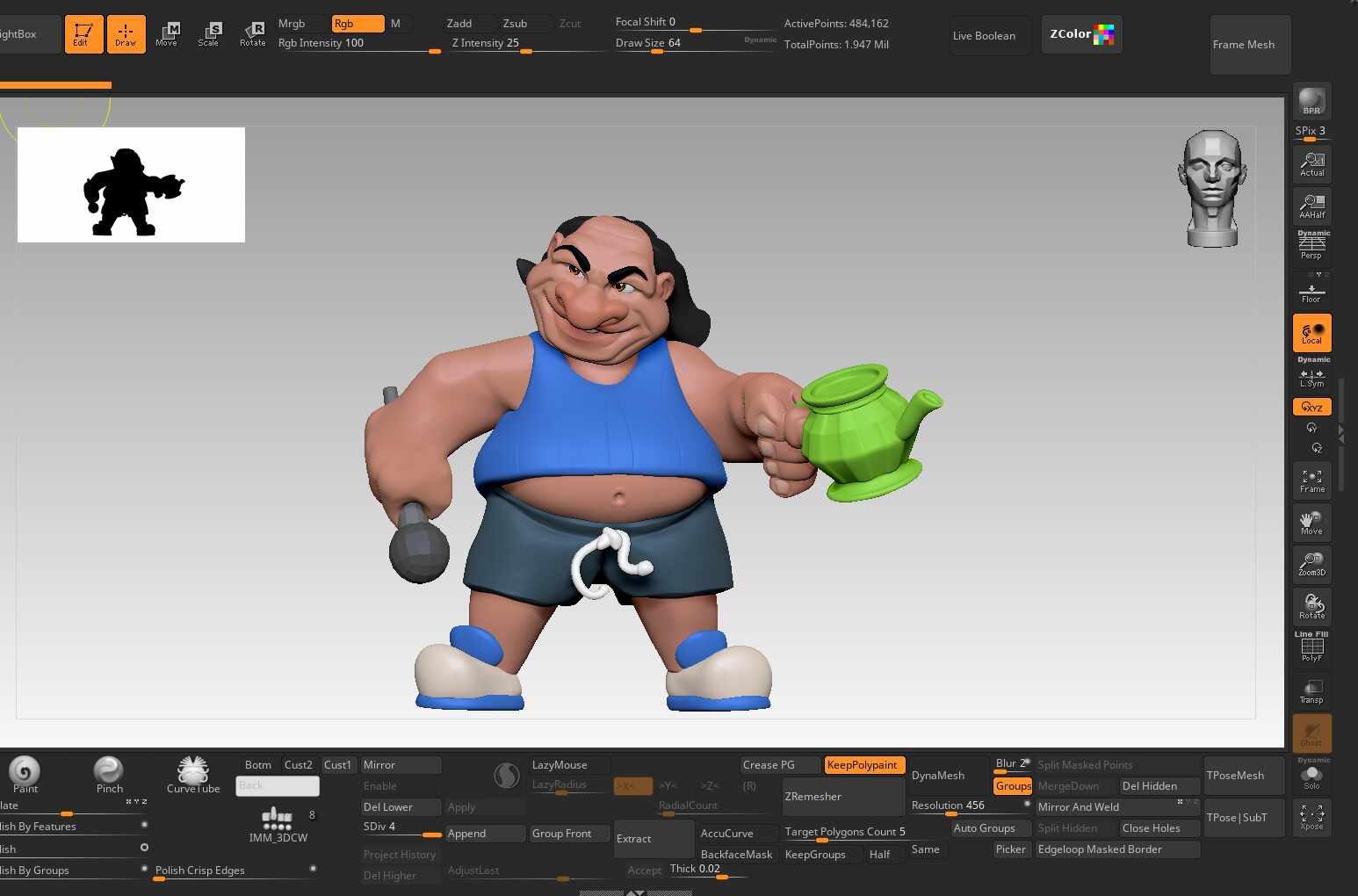Adjust the Draw Size slider
This screenshot has width=1358, height=896.
[696, 44]
